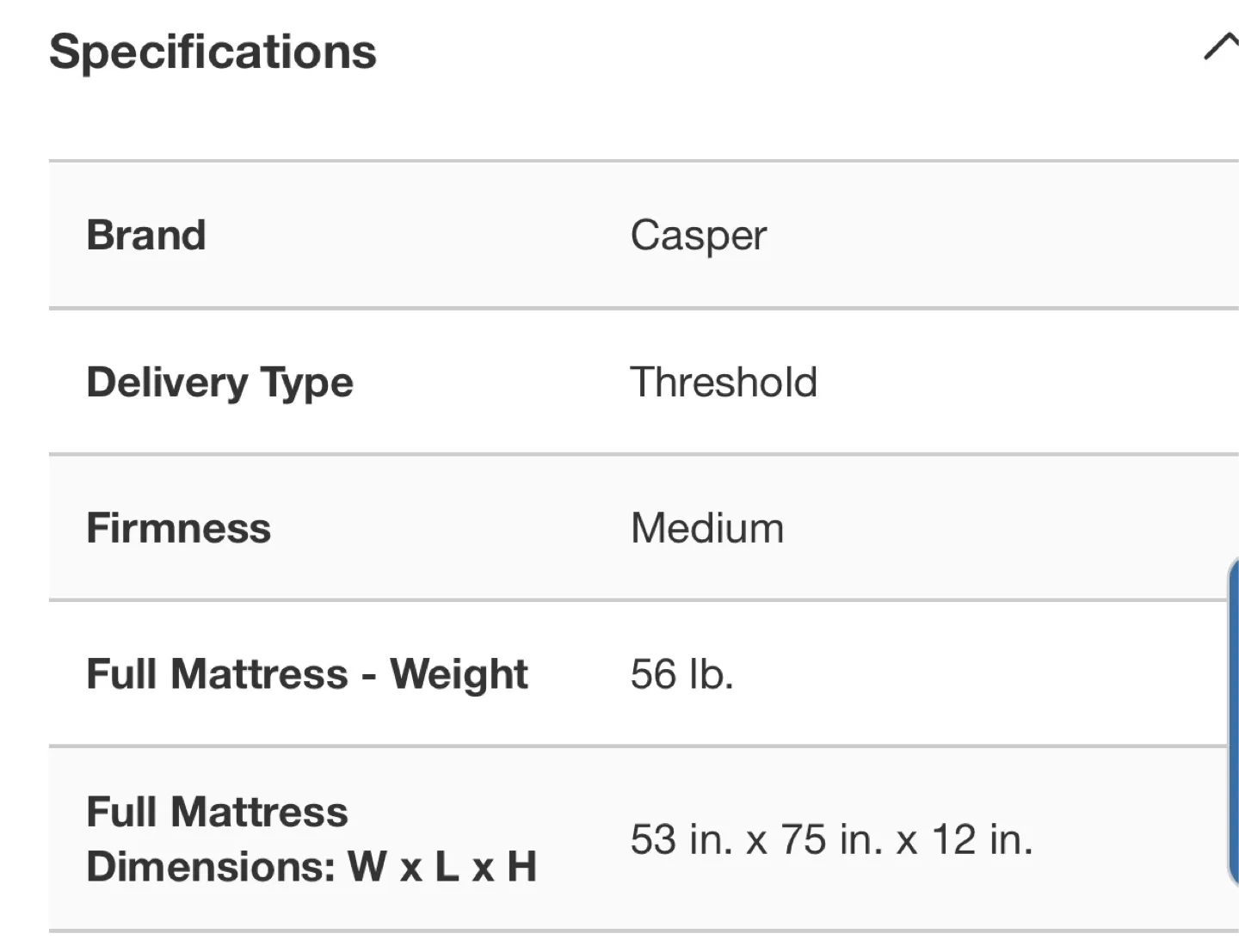The height and width of the screenshot is (952, 1239).
Task: Select the 56 lb. weight value
Action: tap(683, 674)
